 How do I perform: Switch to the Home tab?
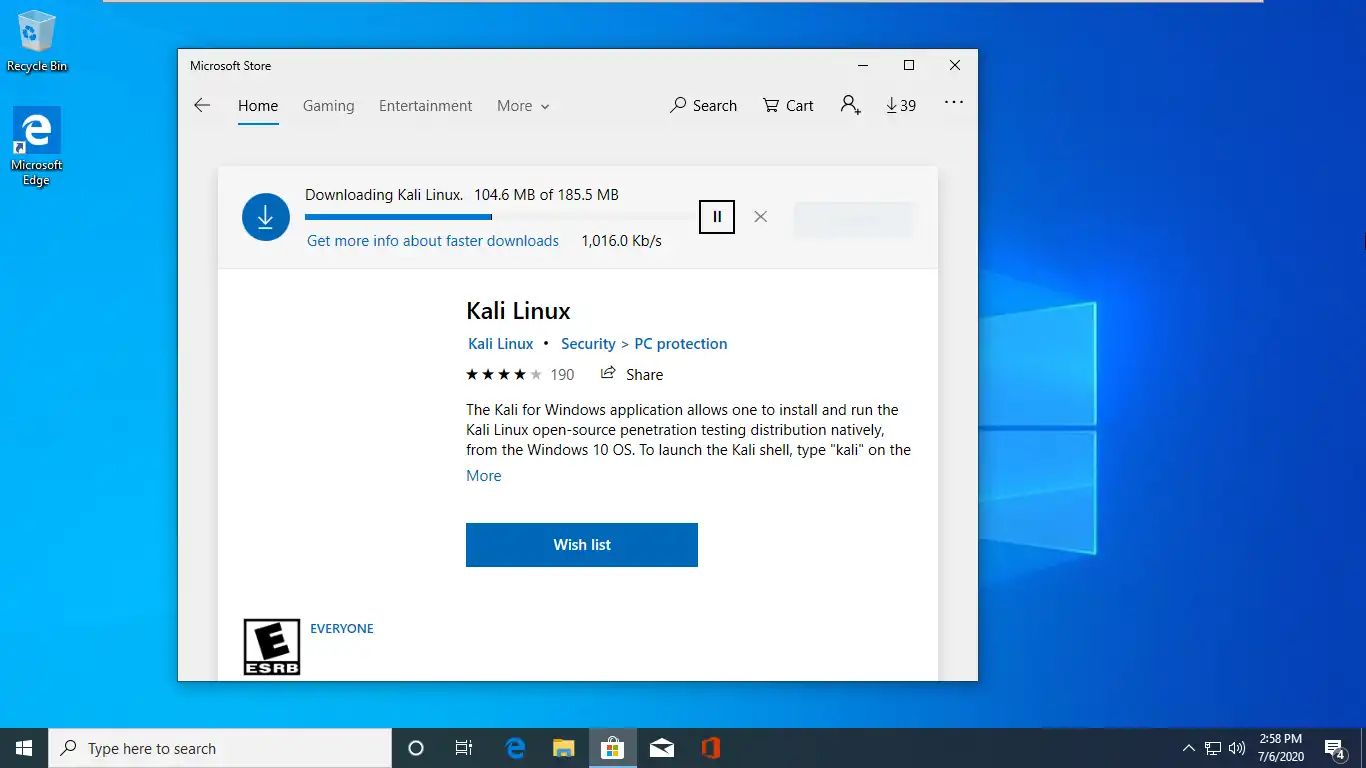(258, 105)
